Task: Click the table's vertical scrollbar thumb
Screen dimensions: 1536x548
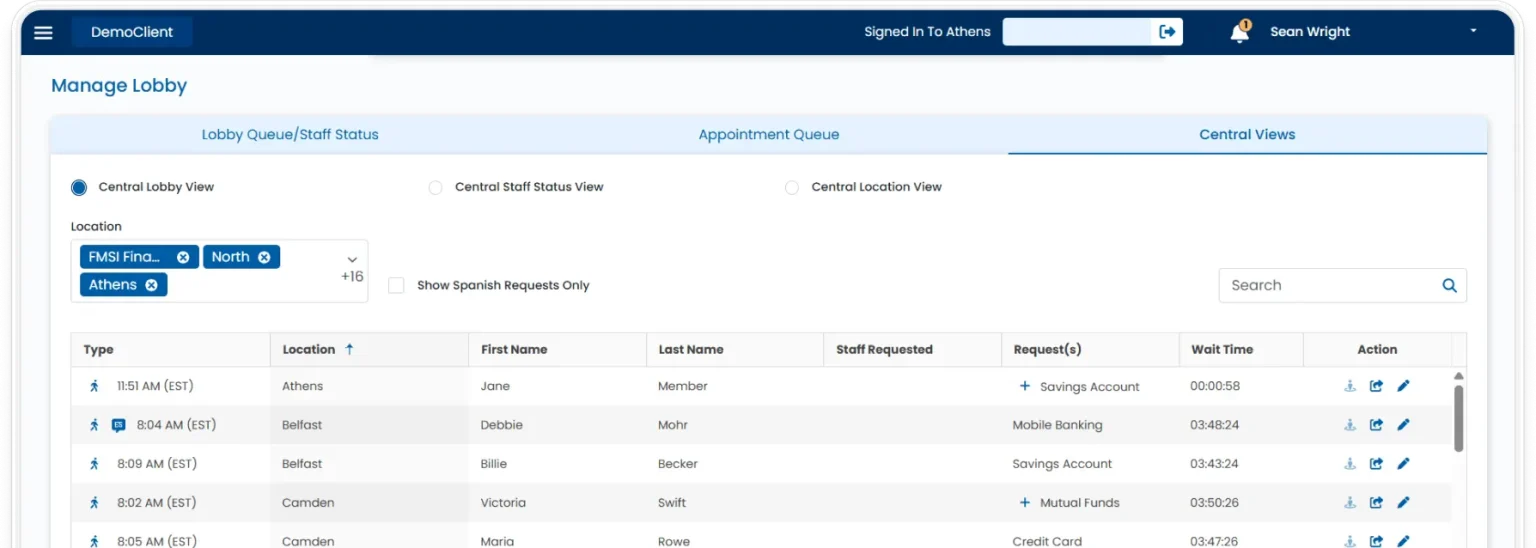Action: pos(1458,418)
